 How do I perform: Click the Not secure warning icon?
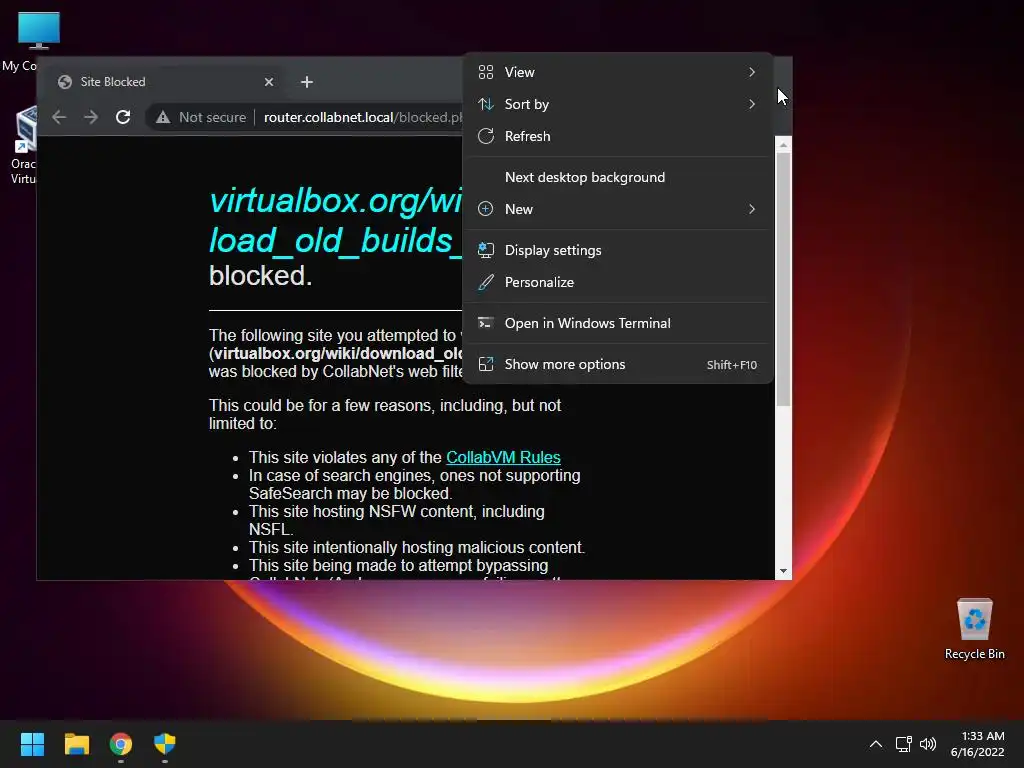point(163,118)
